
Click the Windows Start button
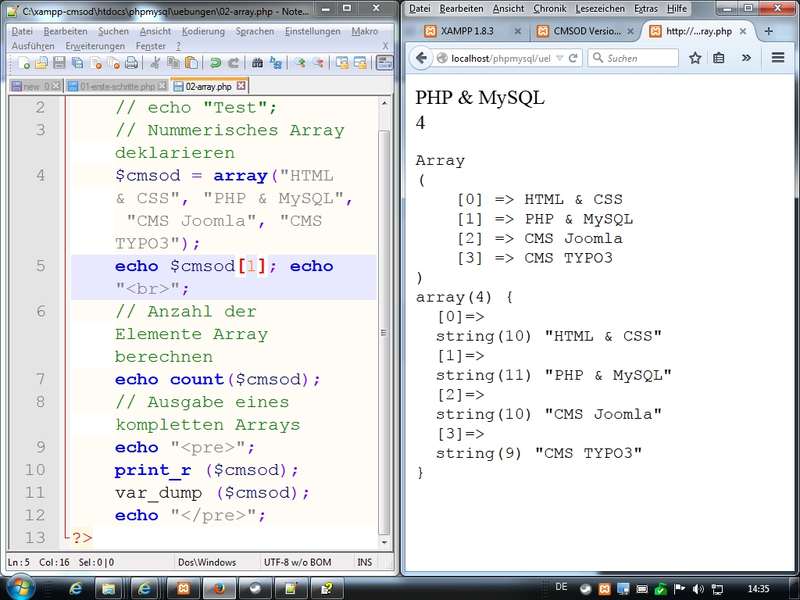(21, 587)
